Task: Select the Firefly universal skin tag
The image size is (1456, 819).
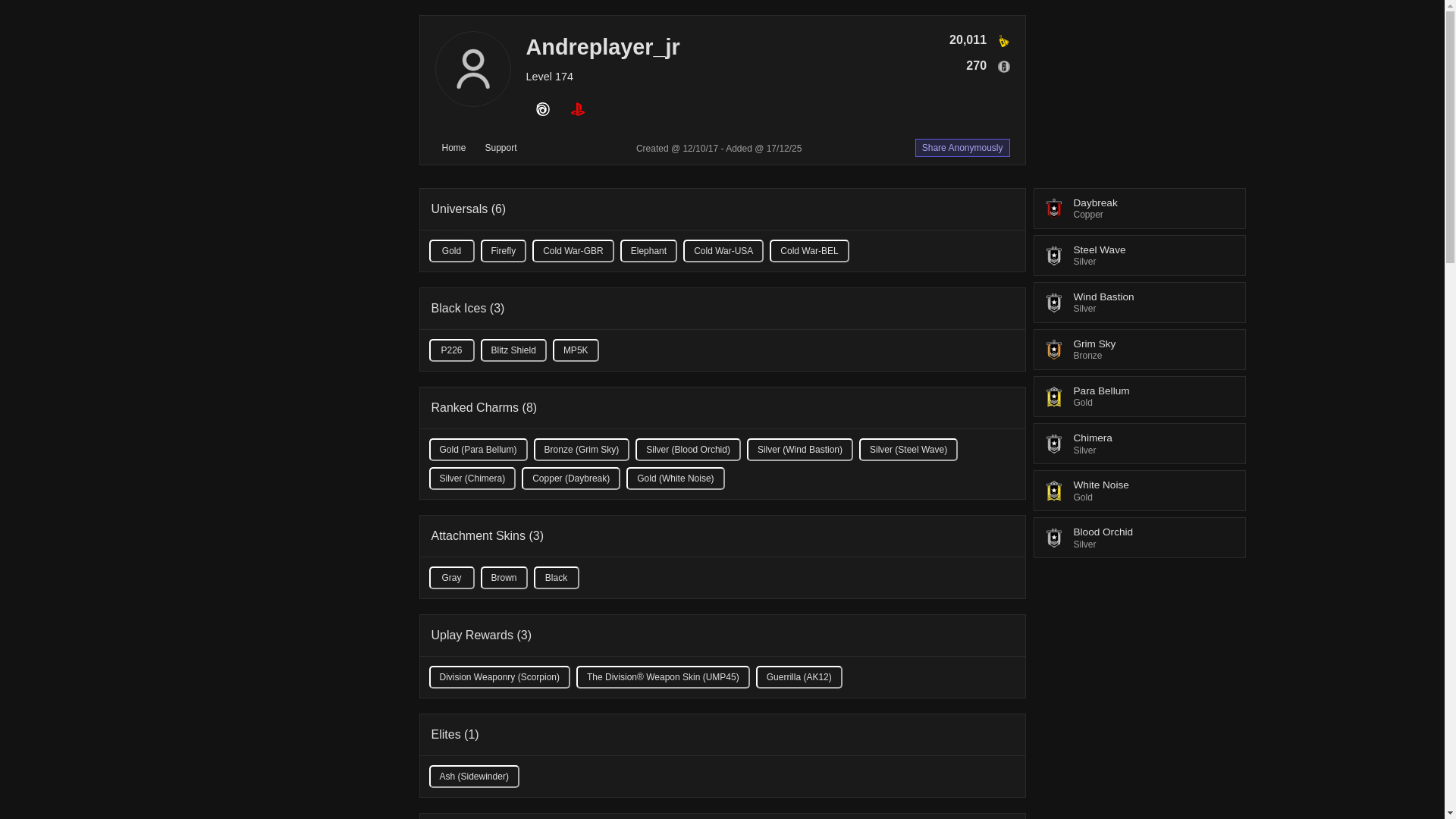Action: point(504,251)
